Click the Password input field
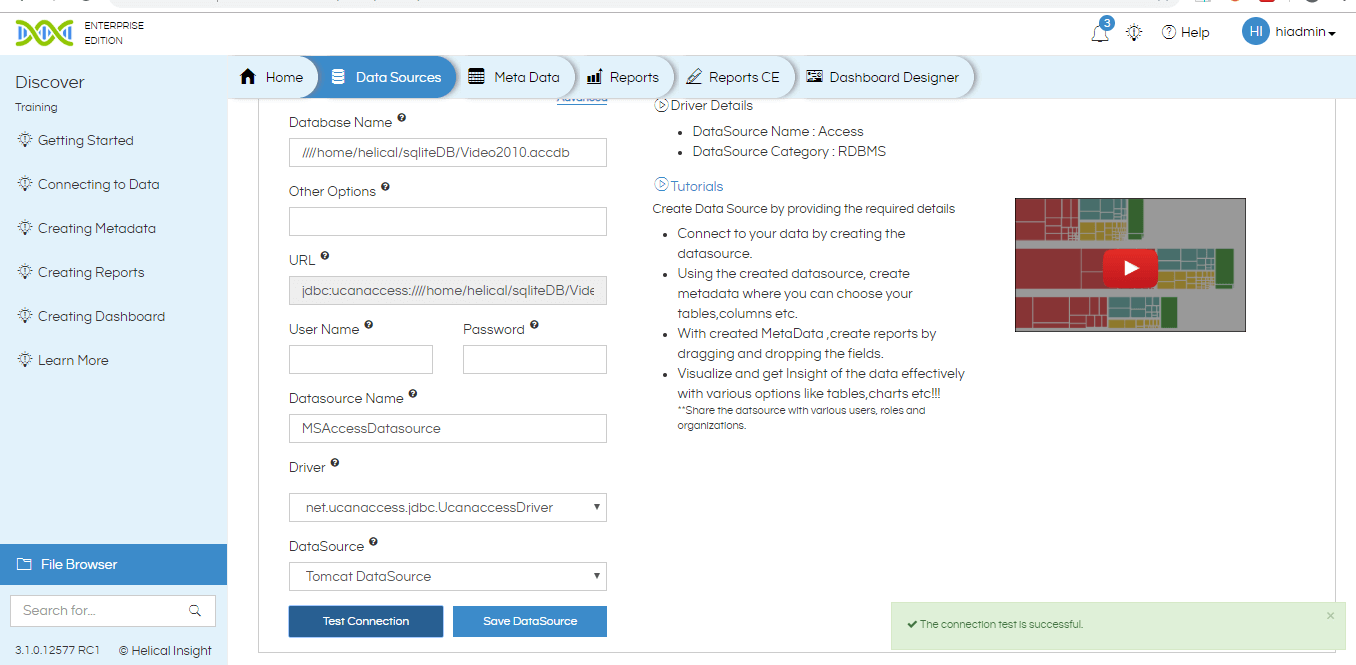 535,359
